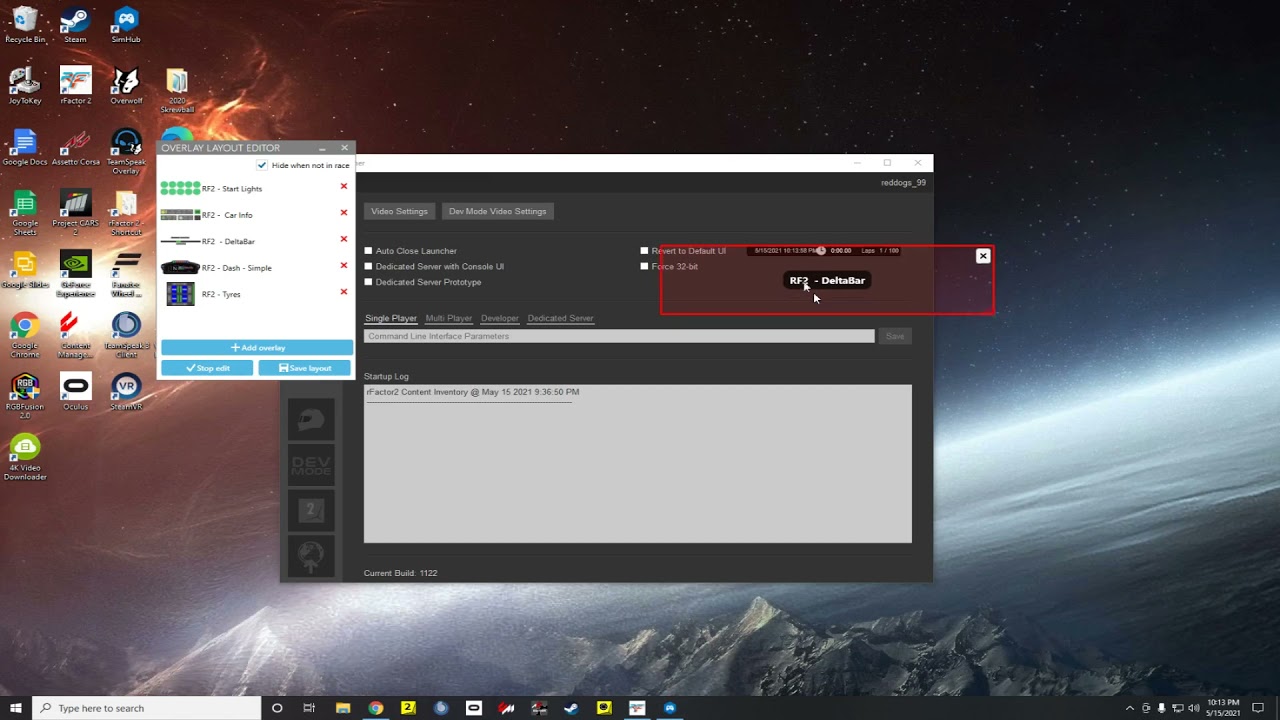Click the helmet icon in launcher sidebar
1280x720 pixels.
pos(311,420)
